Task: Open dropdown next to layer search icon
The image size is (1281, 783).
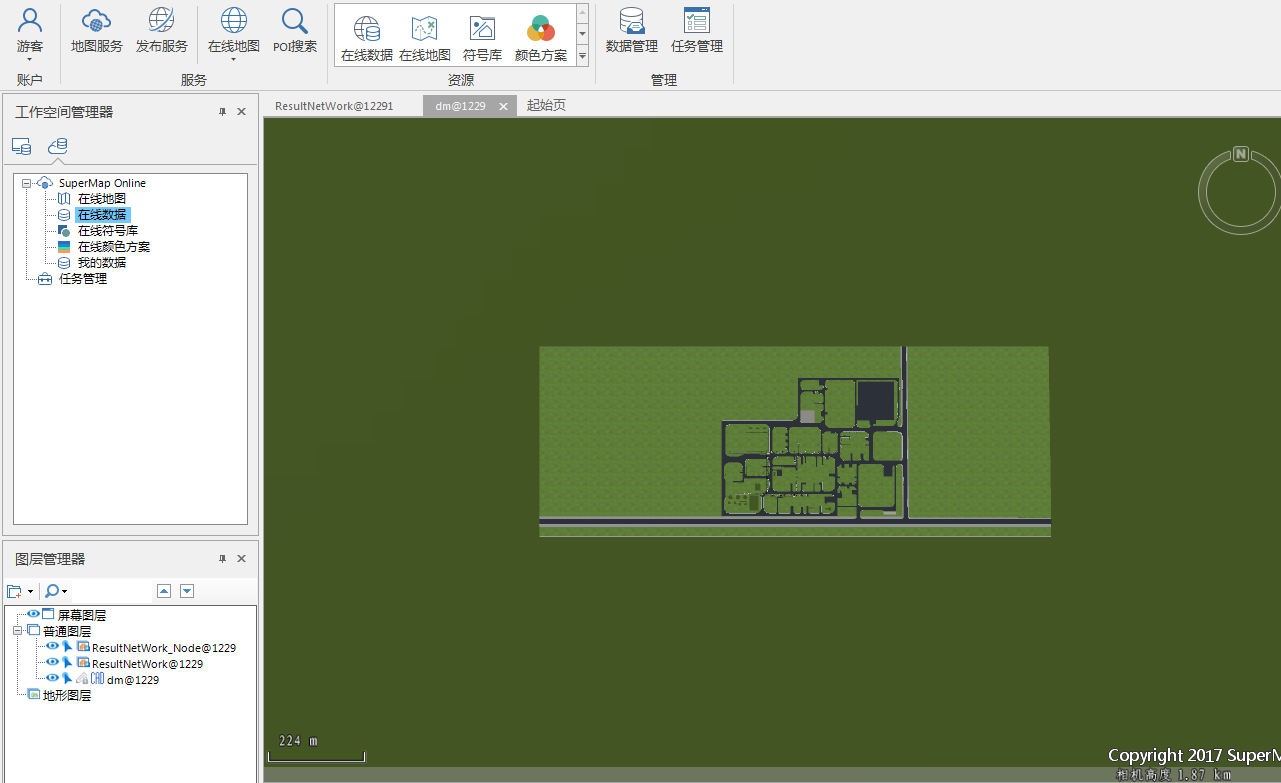Action: [65, 592]
